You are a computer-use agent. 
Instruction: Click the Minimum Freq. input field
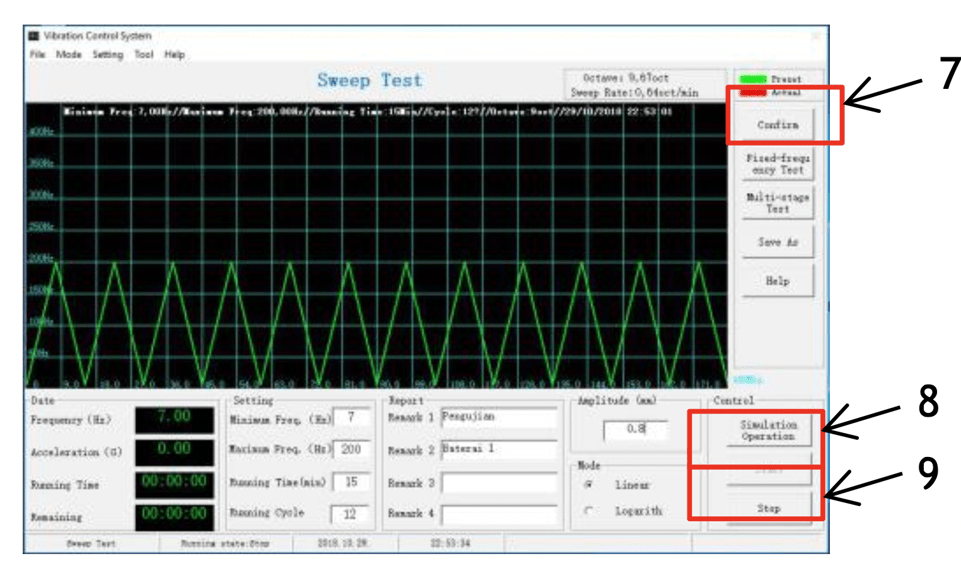coord(351,417)
